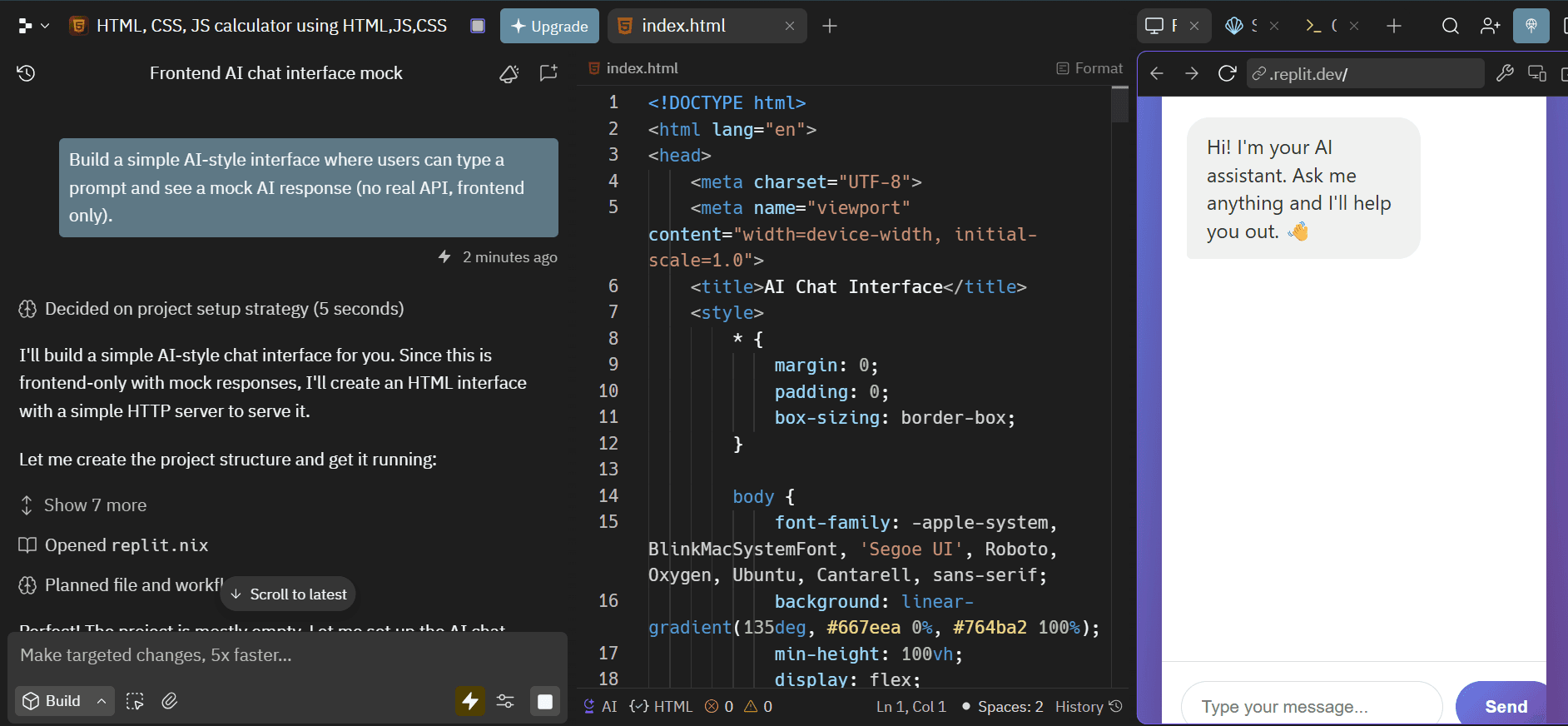Open search with the magnifier icon

[1451, 26]
